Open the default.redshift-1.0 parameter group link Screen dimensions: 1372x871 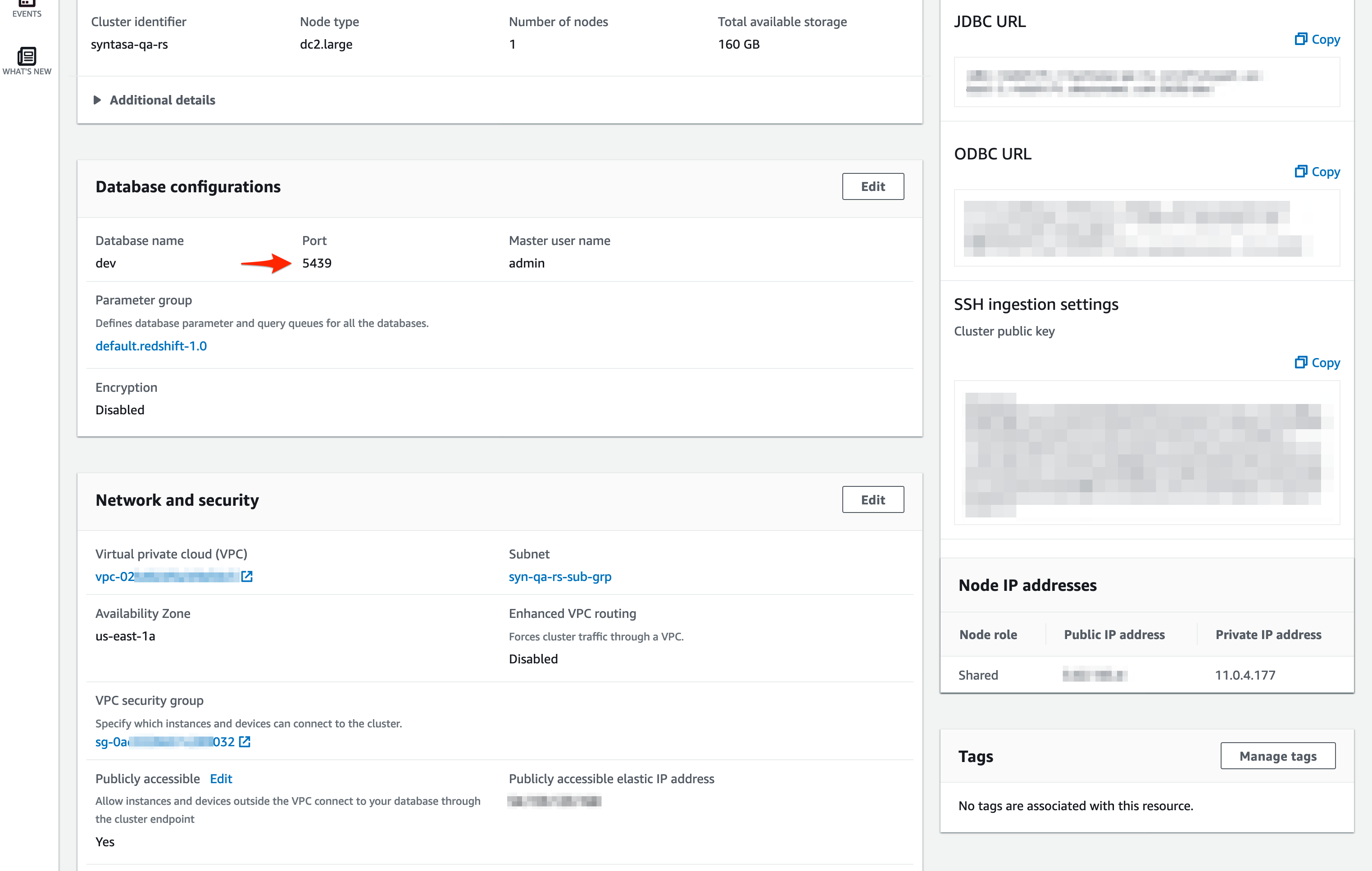click(151, 346)
